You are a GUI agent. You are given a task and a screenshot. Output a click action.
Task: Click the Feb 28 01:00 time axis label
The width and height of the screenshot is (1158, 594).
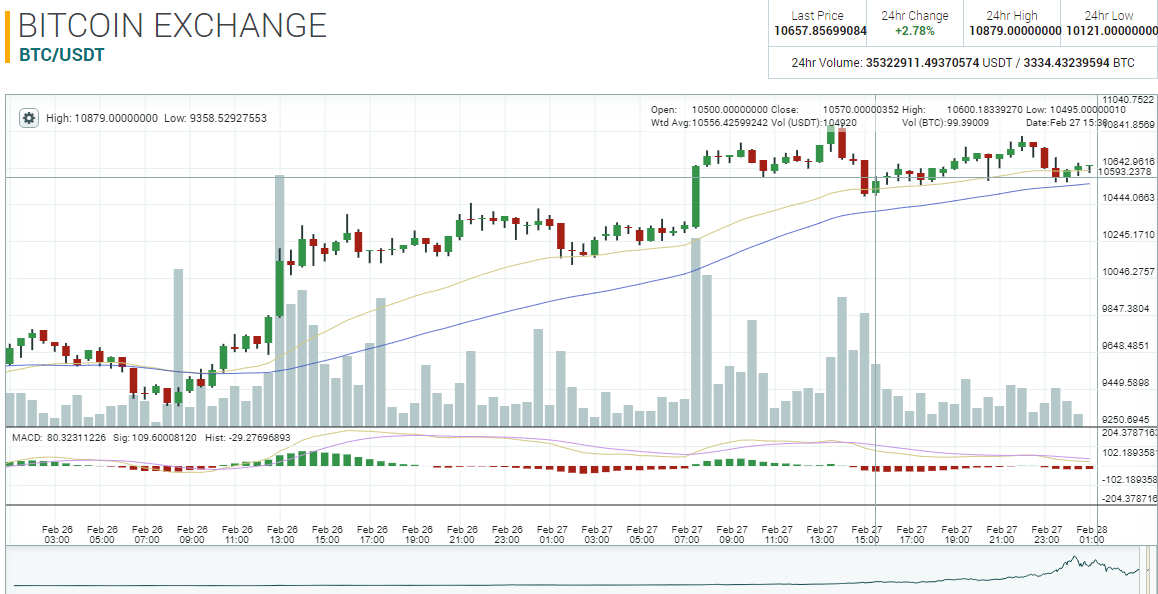click(x=1092, y=534)
